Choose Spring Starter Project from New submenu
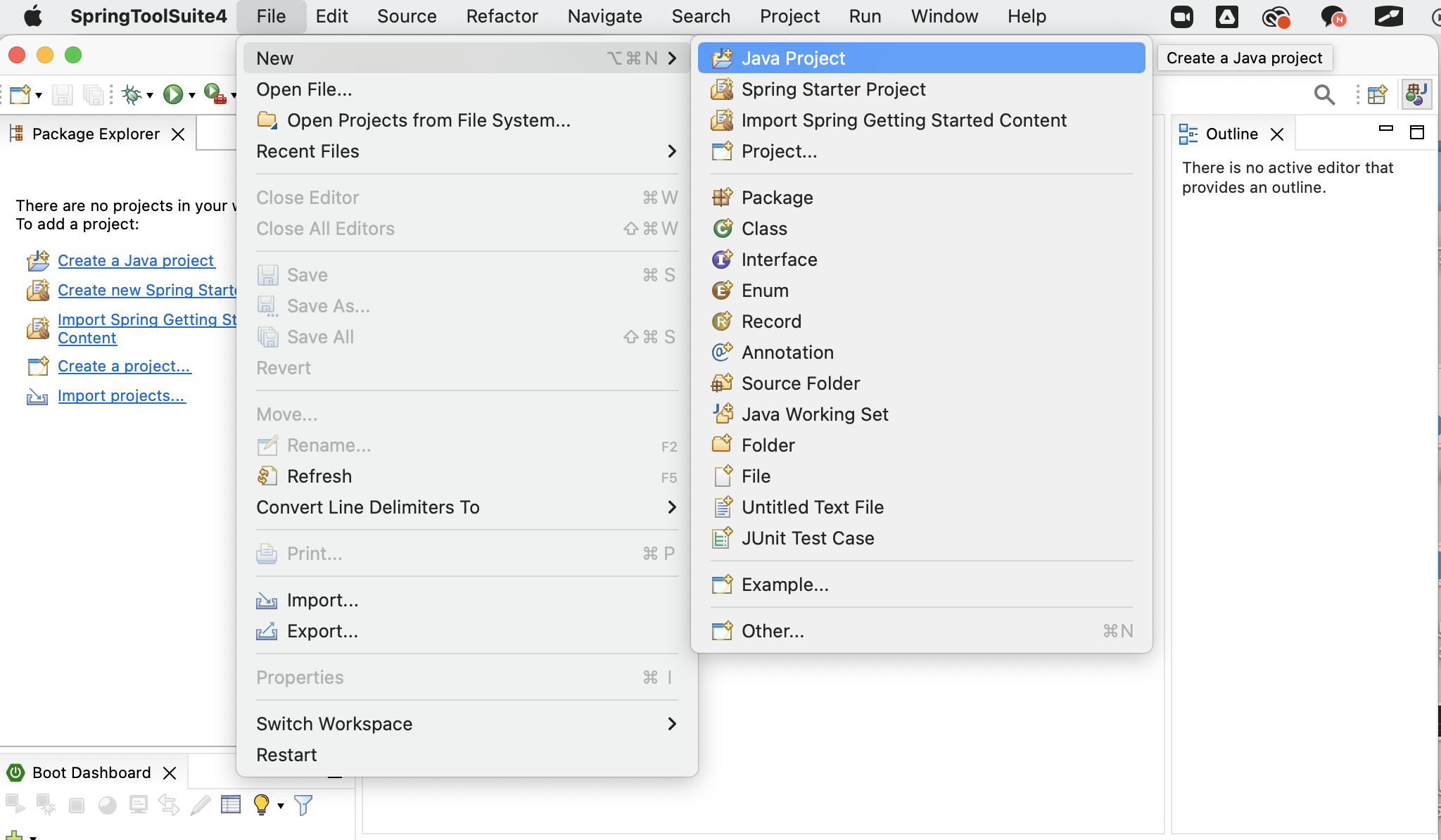 tap(833, 89)
